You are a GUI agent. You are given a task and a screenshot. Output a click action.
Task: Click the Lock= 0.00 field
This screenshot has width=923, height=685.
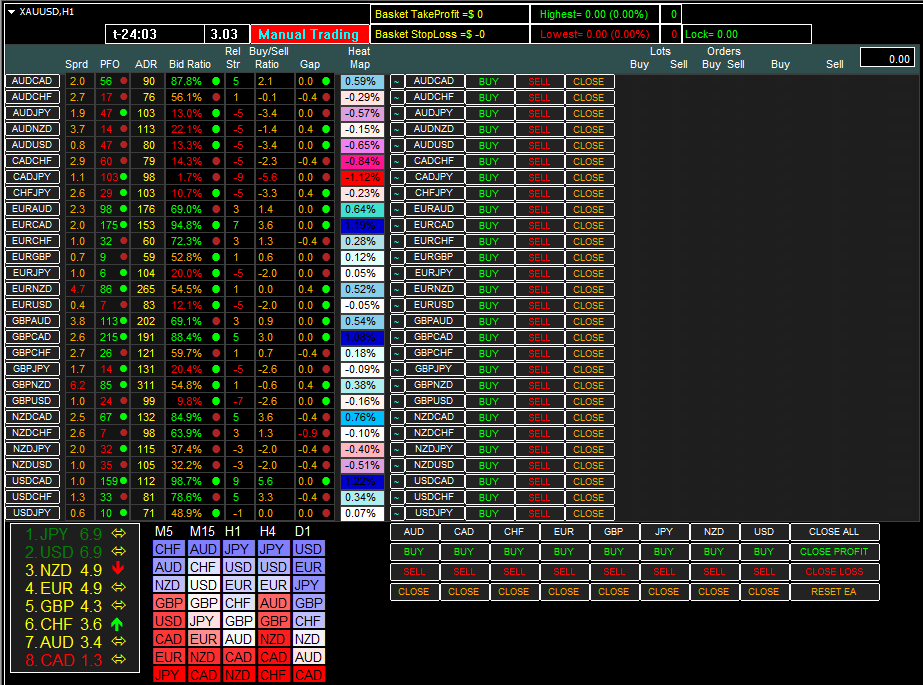coord(746,34)
